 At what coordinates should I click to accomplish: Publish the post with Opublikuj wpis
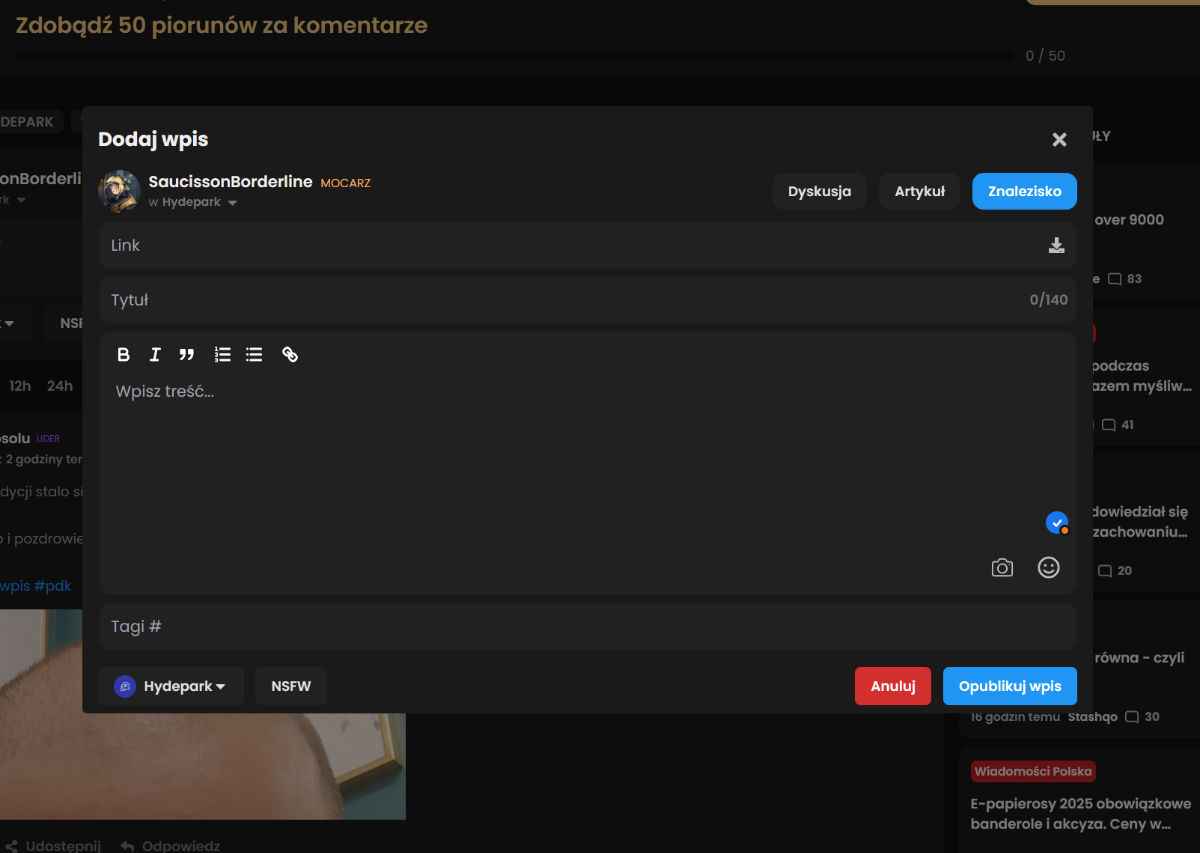pos(1009,686)
